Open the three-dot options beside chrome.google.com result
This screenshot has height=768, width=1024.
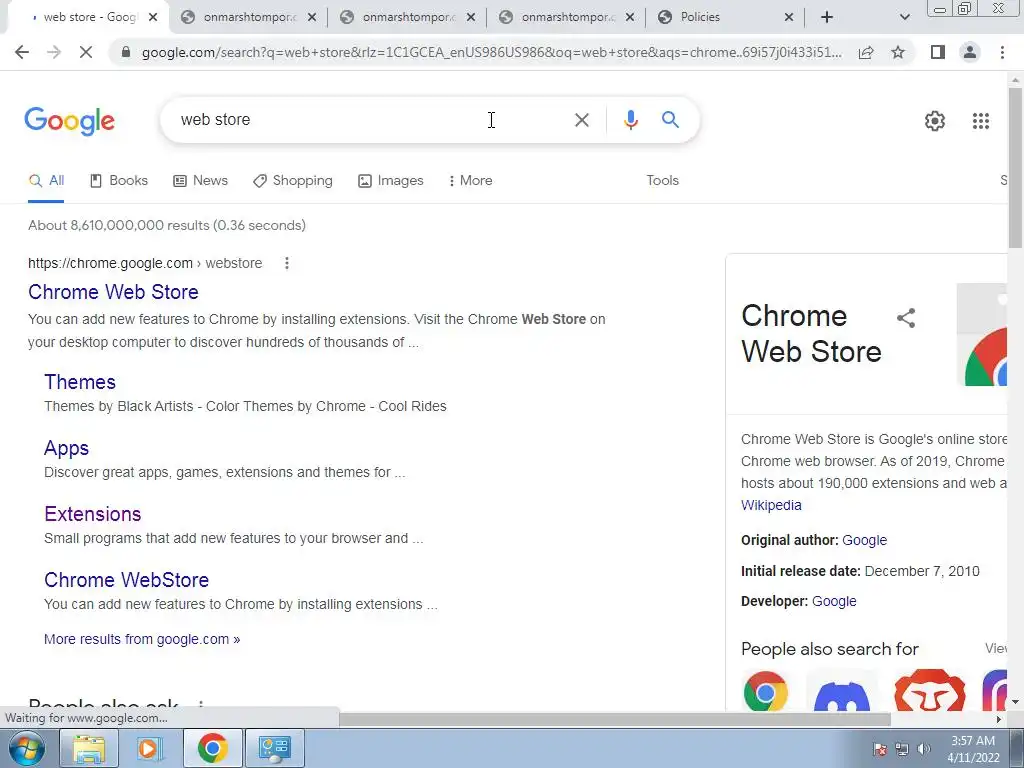[x=287, y=263]
